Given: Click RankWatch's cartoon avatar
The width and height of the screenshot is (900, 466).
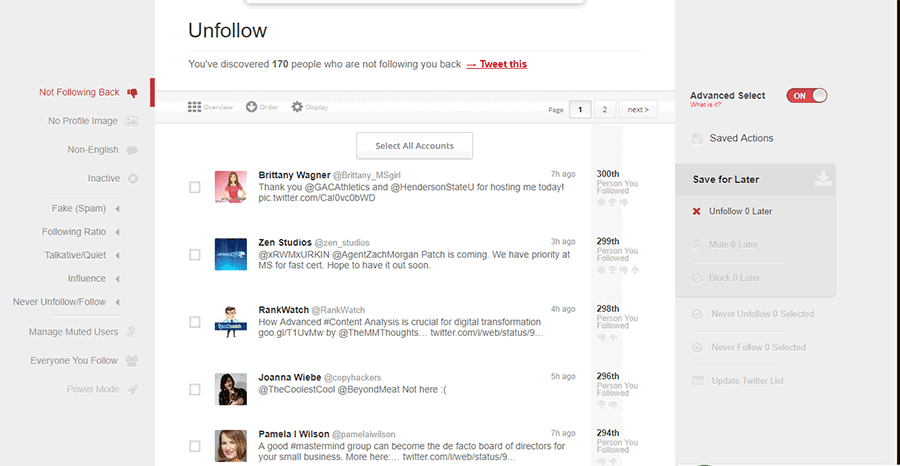Looking at the screenshot, I should click(231, 322).
